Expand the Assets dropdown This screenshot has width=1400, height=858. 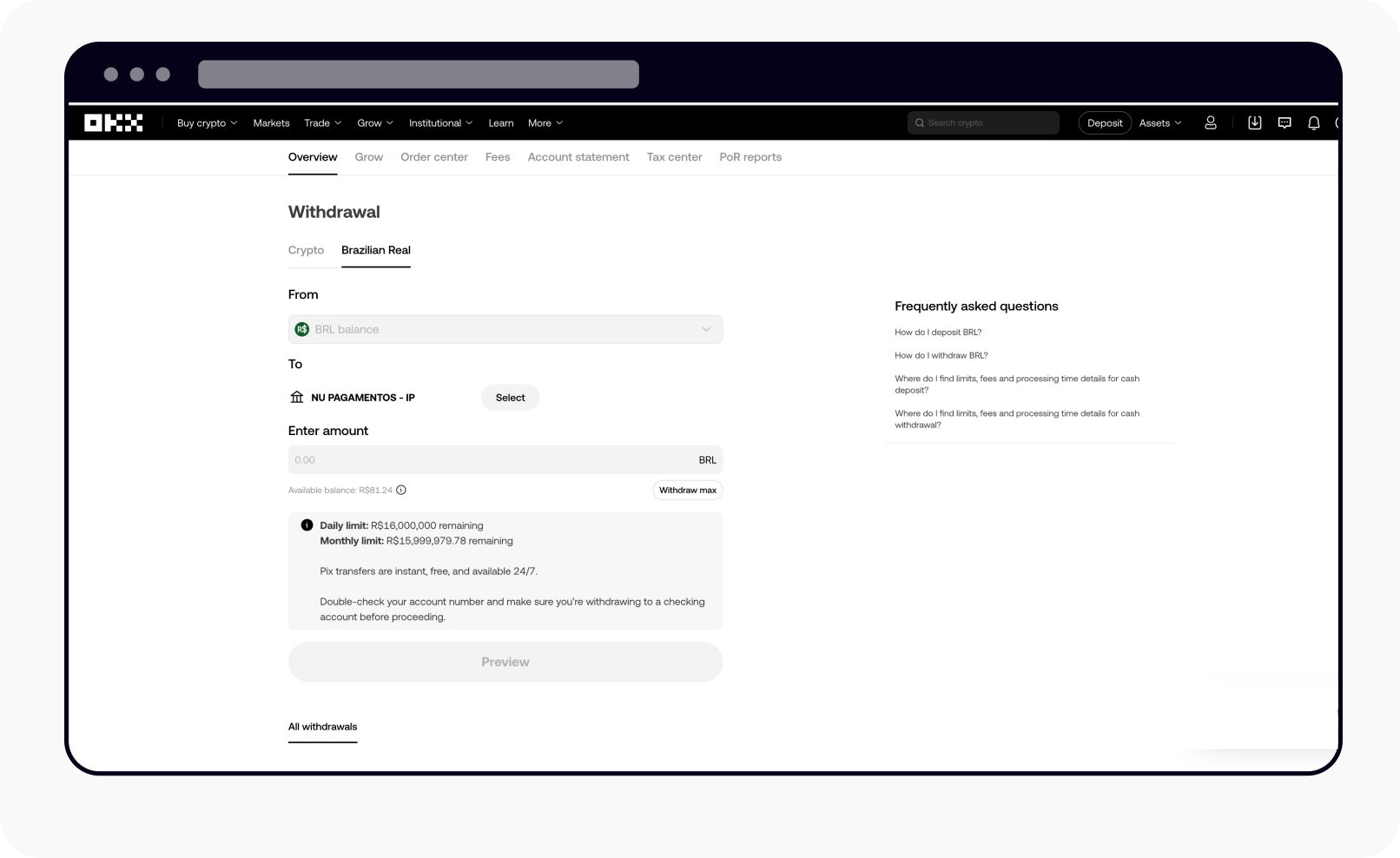point(1159,122)
